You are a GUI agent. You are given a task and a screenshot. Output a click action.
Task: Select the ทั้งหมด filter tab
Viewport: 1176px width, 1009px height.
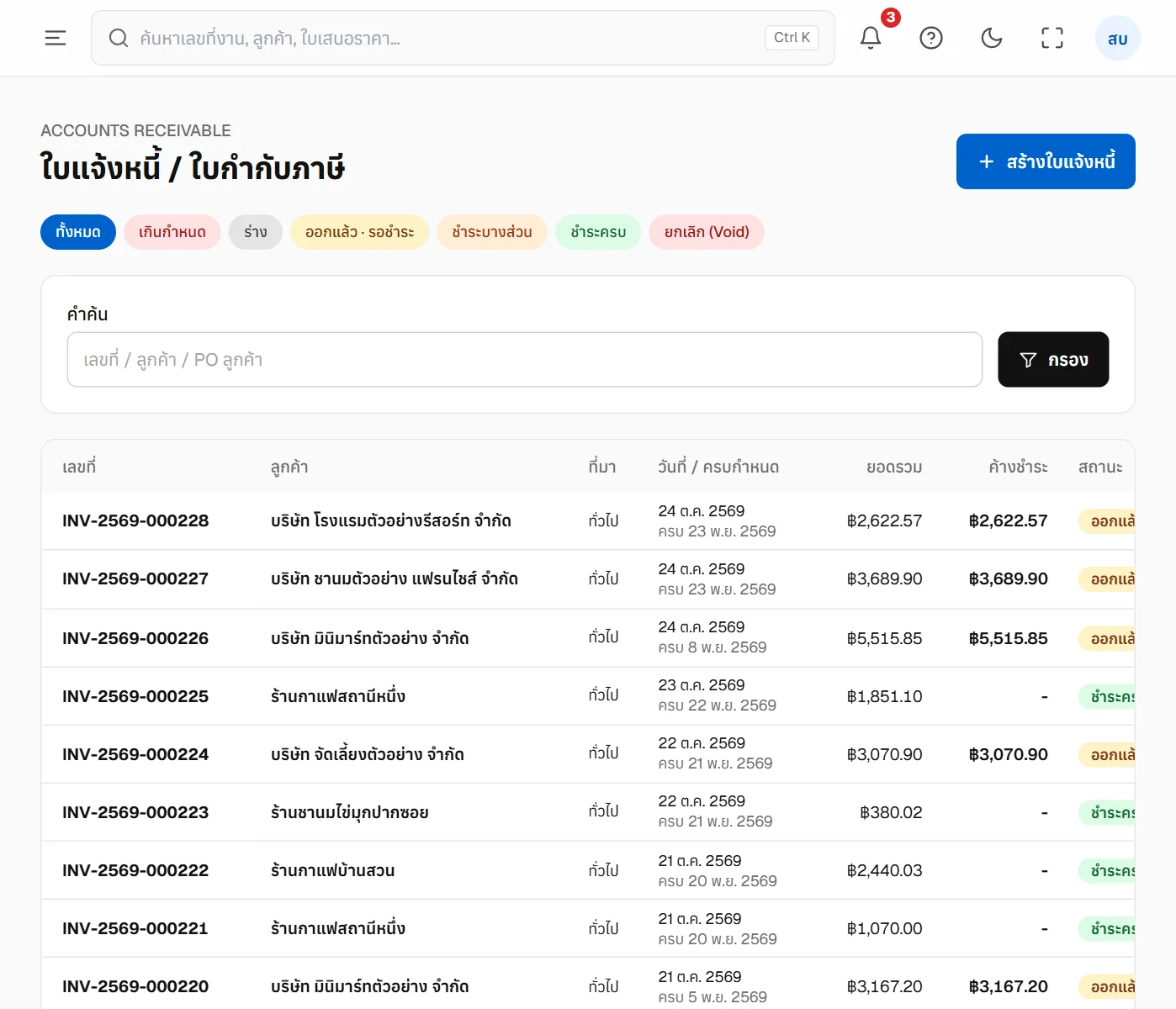(x=78, y=232)
